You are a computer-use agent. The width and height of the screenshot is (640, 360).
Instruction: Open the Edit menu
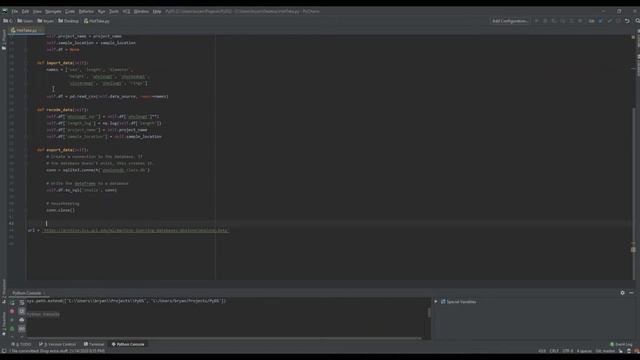point(25,11)
